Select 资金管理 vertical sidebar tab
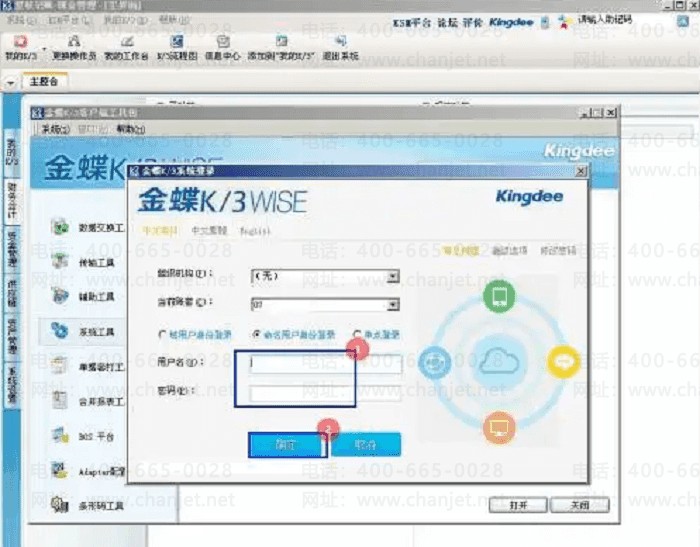The width and height of the screenshot is (700, 547). pyautogui.click(x=11, y=248)
